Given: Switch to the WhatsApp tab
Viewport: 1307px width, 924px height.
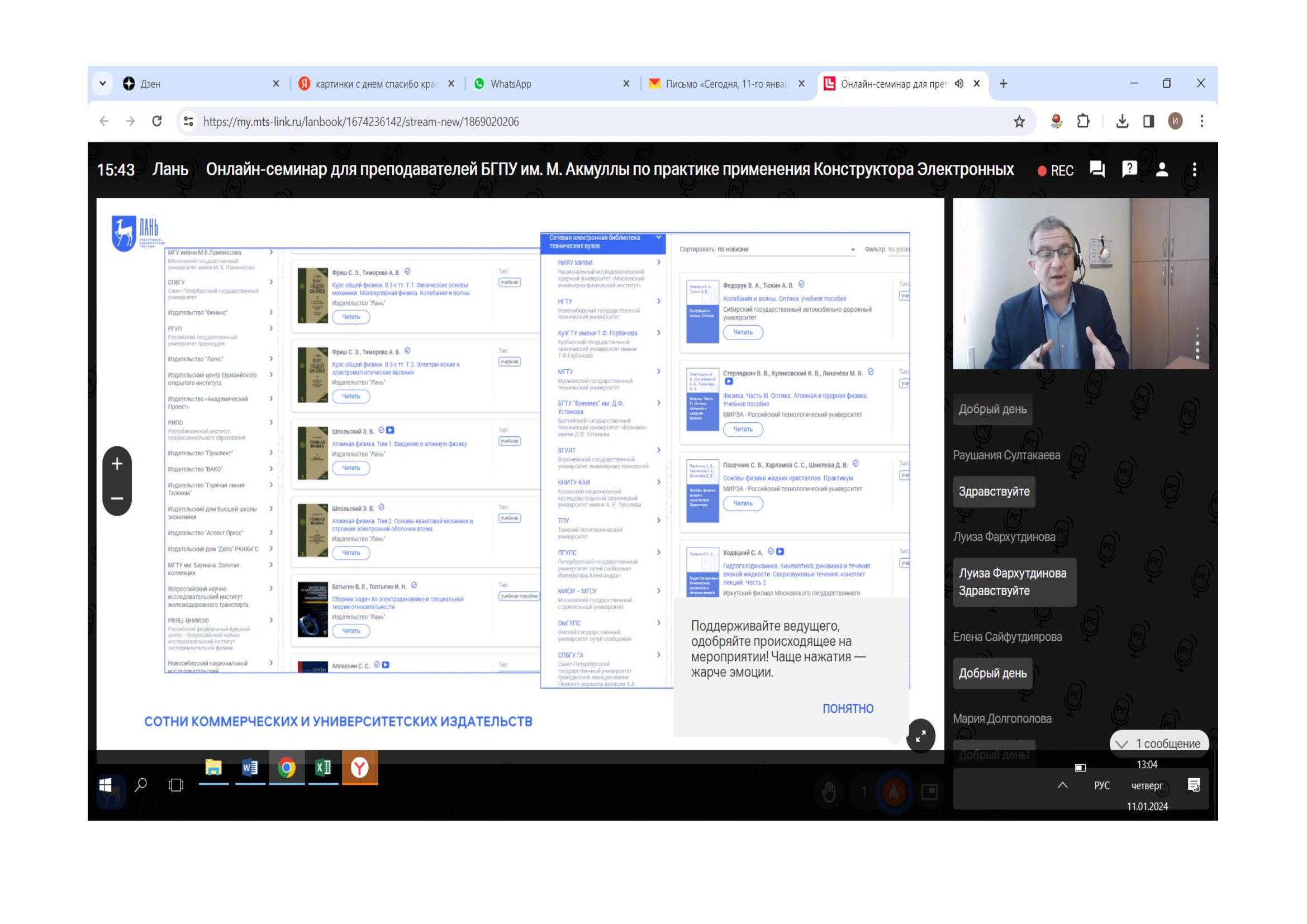Looking at the screenshot, I should coord(511,84).
